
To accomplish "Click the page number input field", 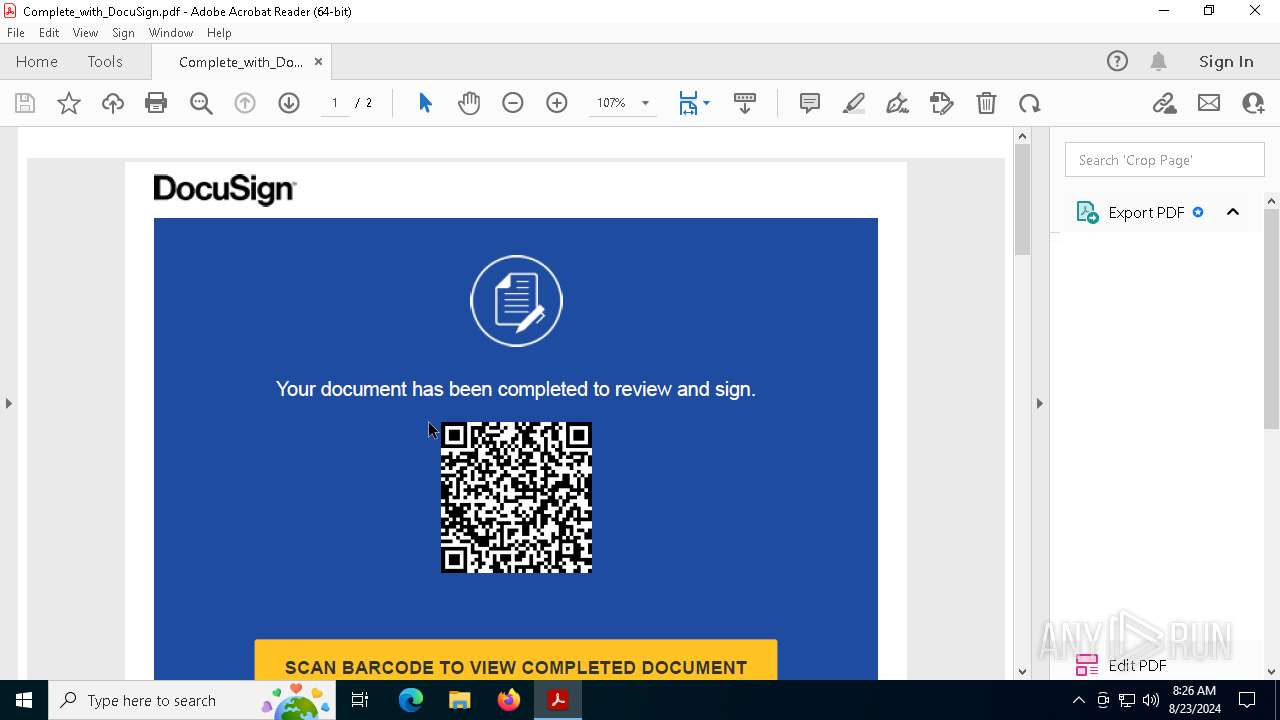I will pos(335,103).
